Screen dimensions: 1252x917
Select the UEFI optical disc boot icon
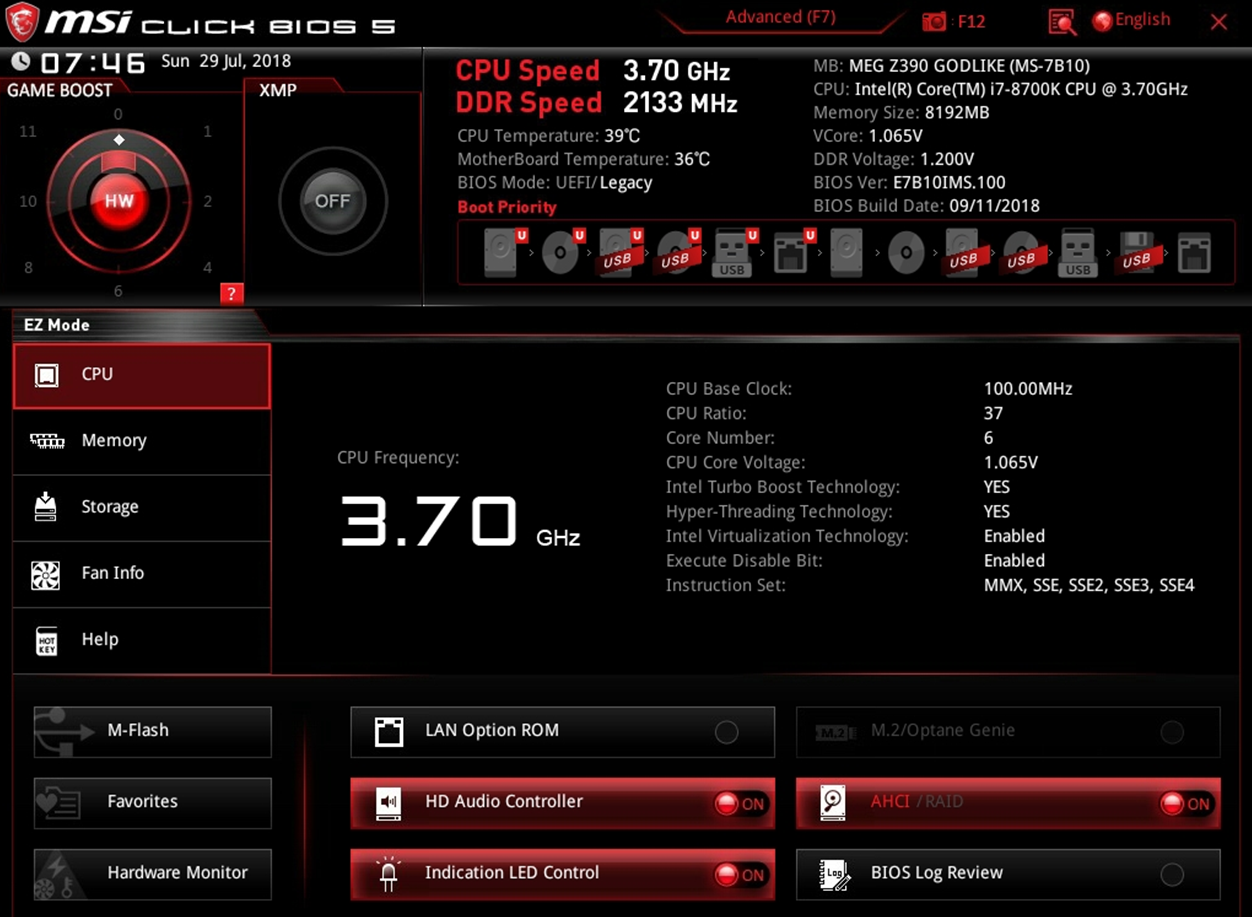(x=561, y=252)
